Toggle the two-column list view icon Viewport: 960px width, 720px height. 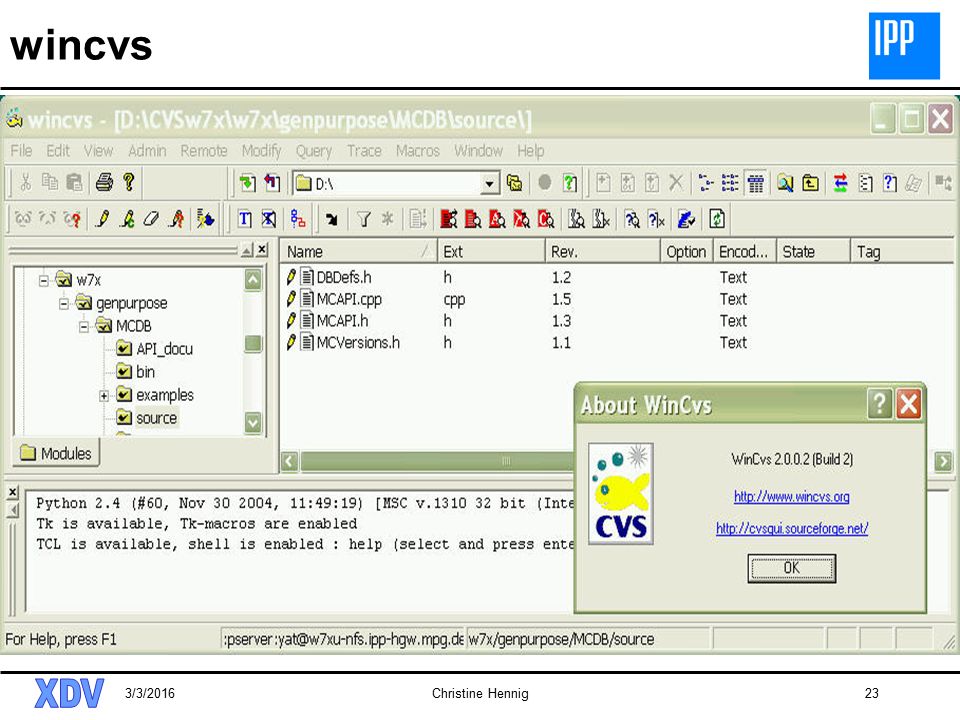(730, 182)
